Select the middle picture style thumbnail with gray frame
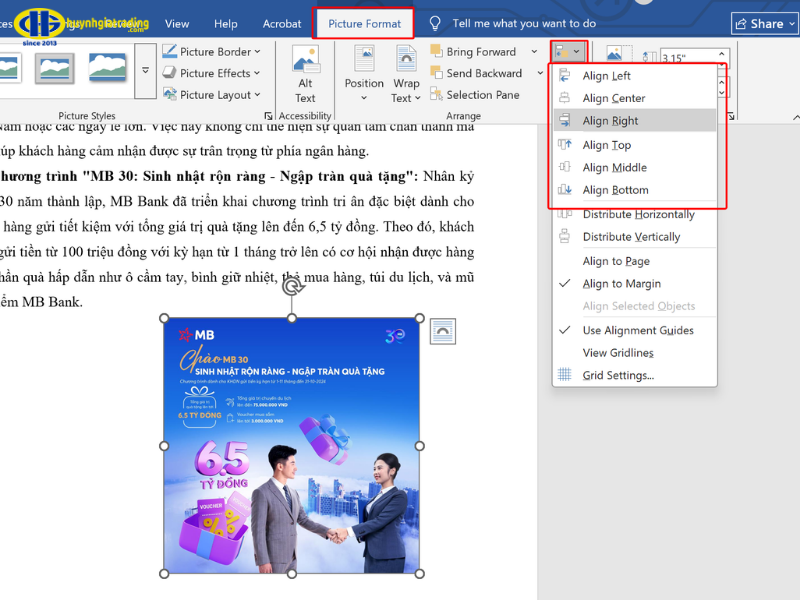 tap(55, 68)
